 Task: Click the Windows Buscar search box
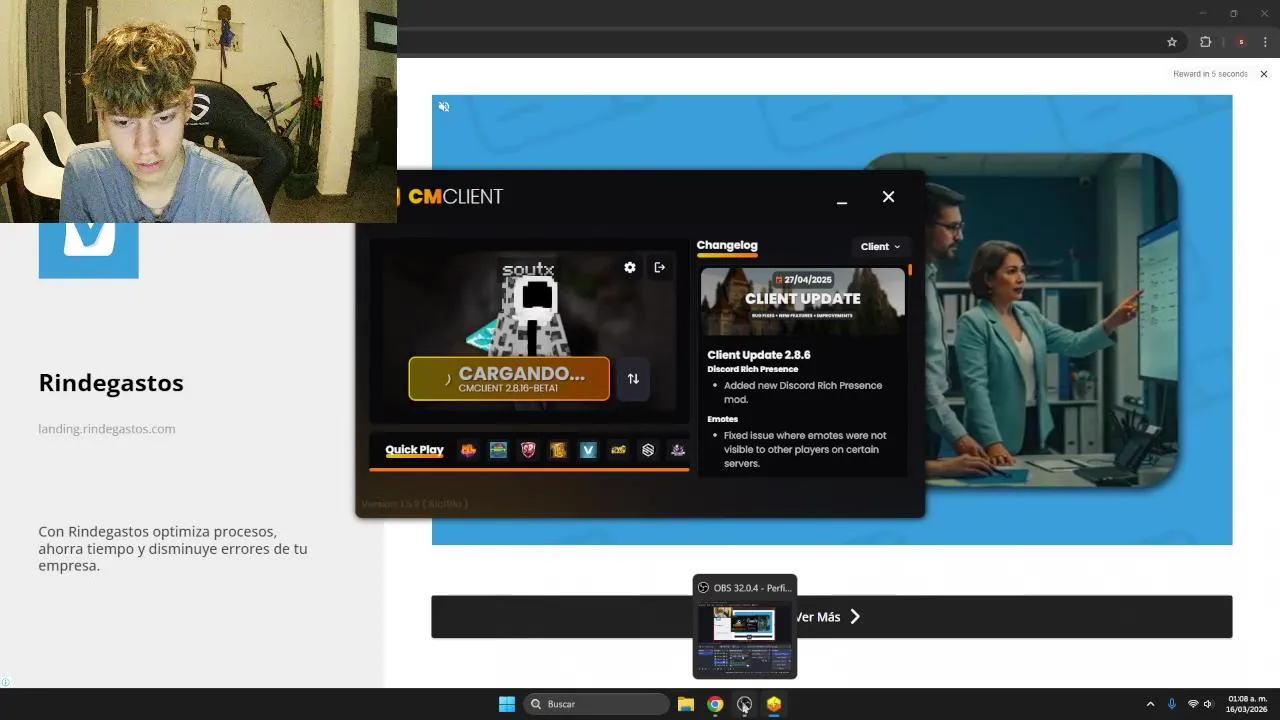pos(597,704)
